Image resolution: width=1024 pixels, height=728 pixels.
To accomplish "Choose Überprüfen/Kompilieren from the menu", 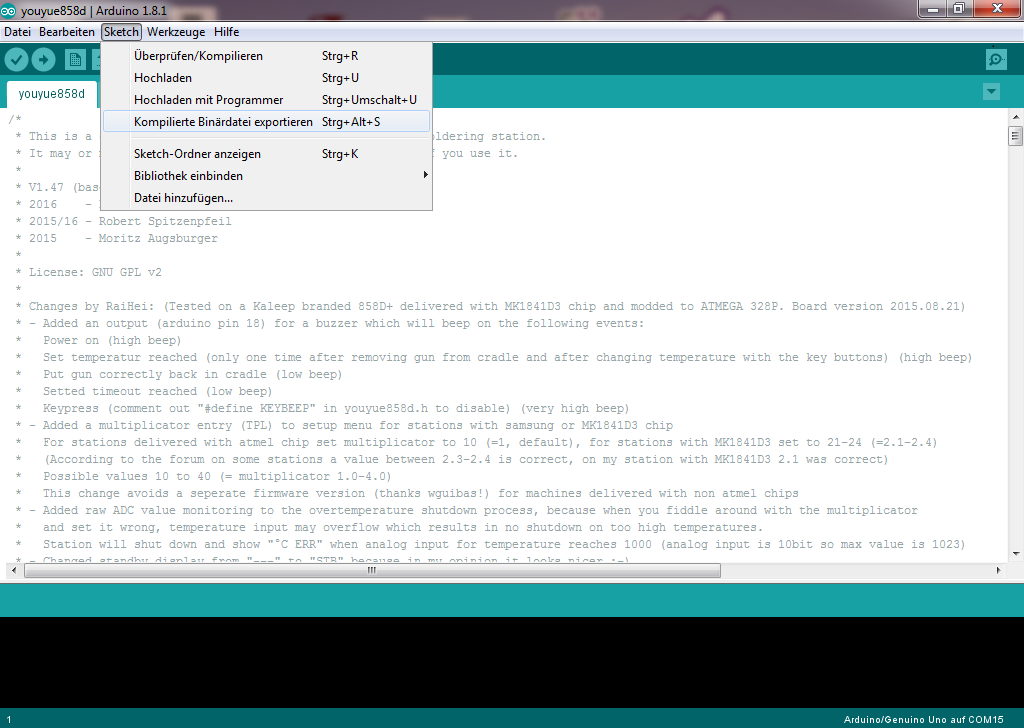I will (x=266, y=56).
